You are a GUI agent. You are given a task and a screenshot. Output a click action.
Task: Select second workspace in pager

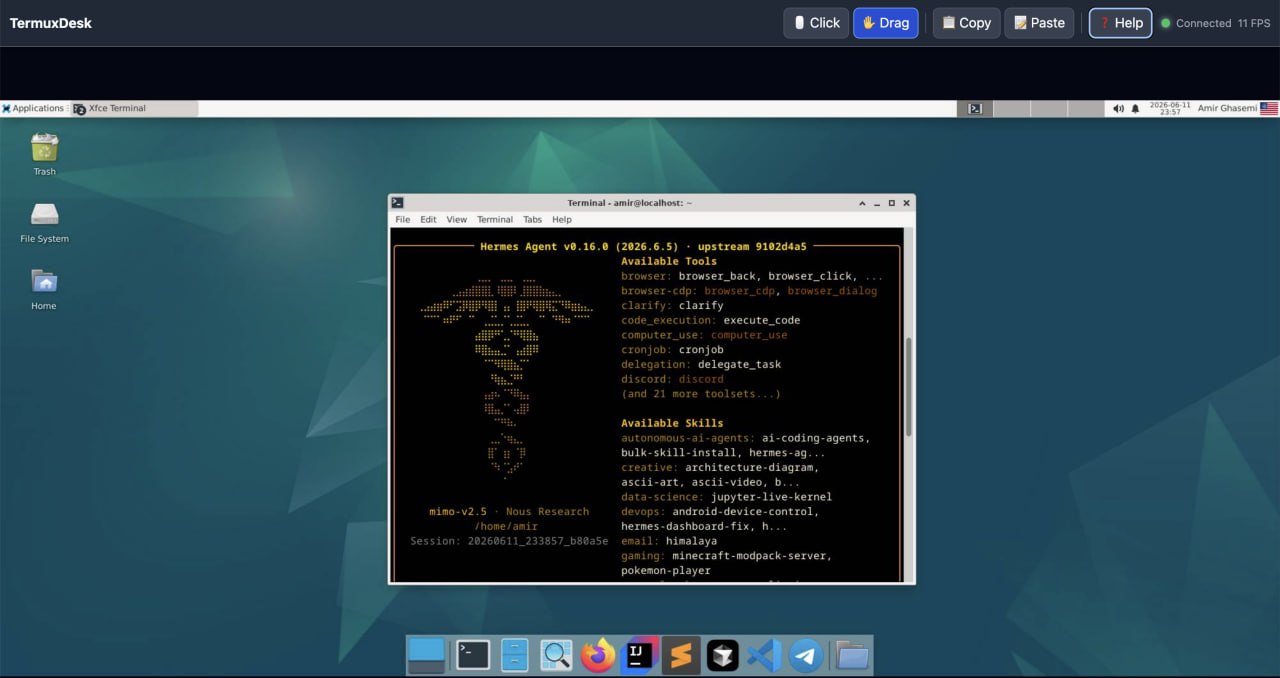pyautogui.click(x=1010, y=108)
